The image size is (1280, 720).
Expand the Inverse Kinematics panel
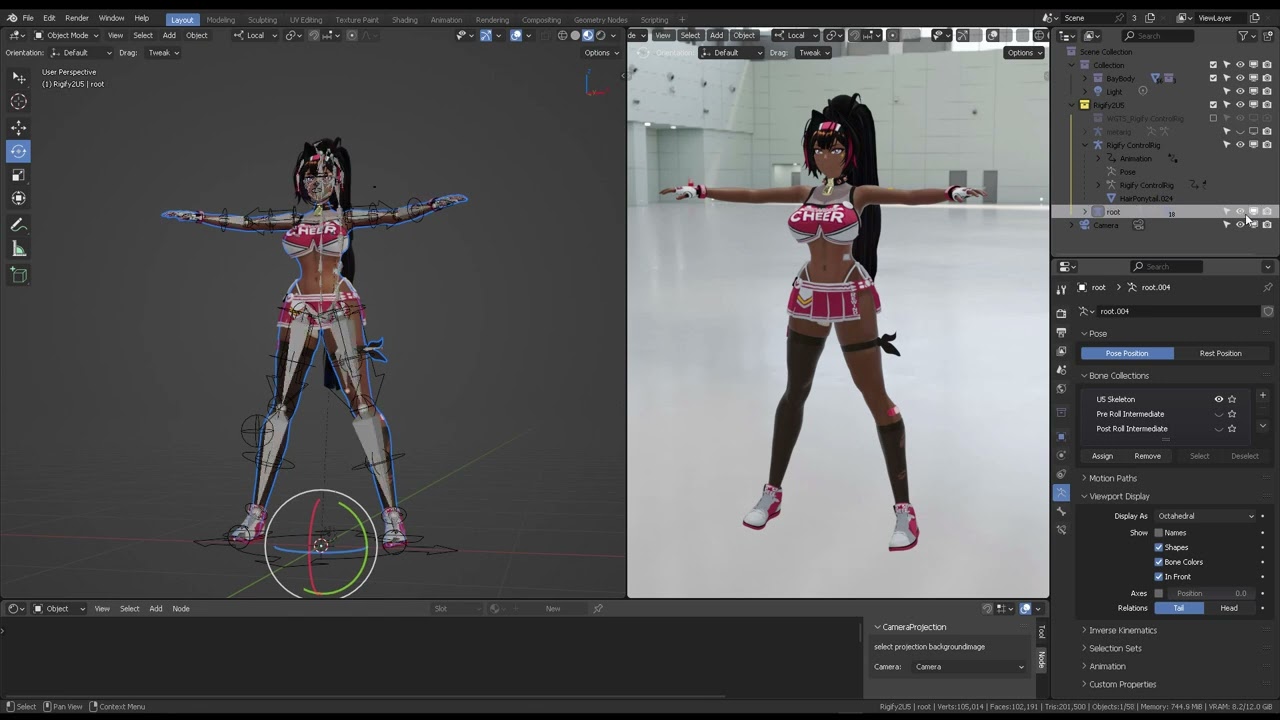tap(1122, 630)
